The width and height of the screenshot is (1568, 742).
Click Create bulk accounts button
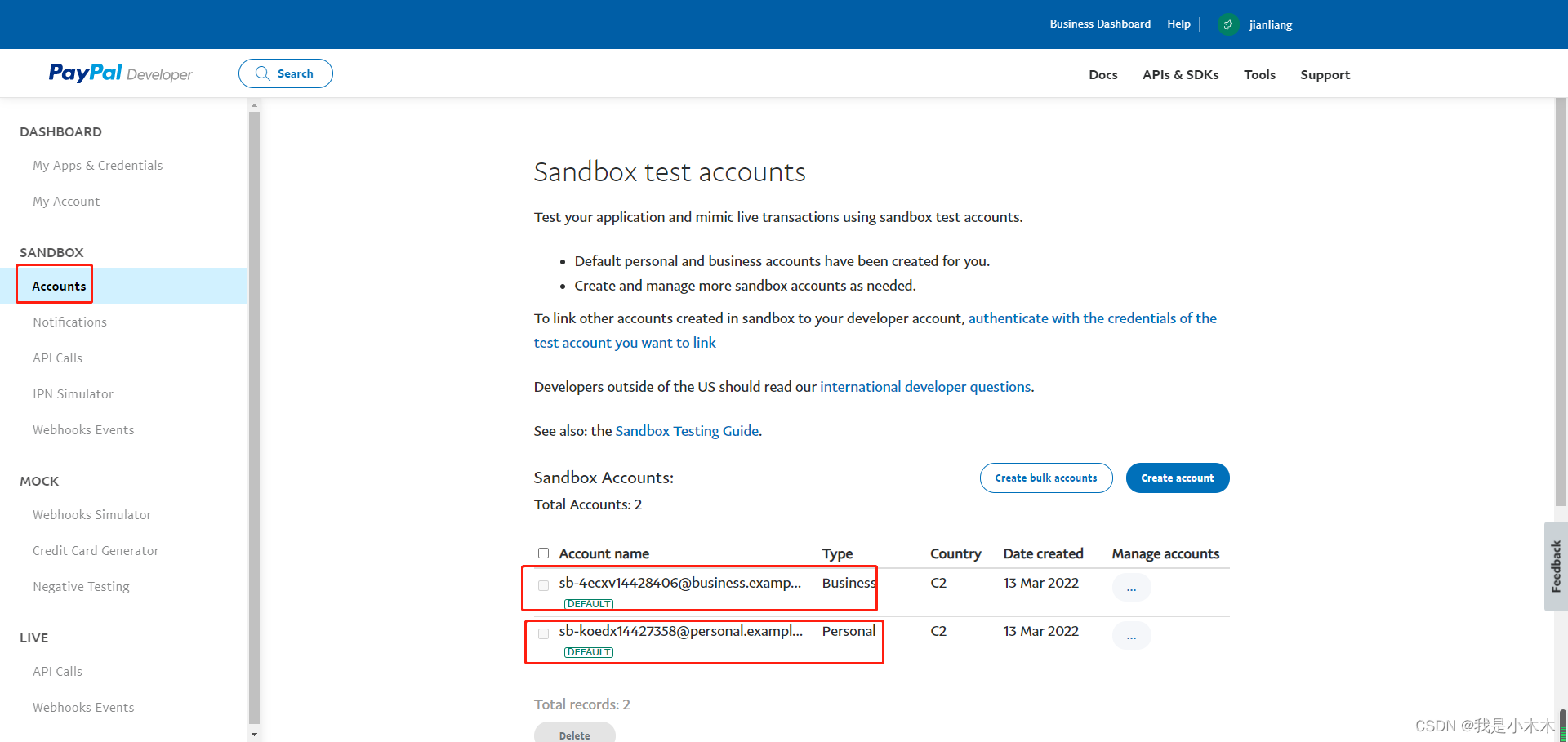click(1046, 478)
